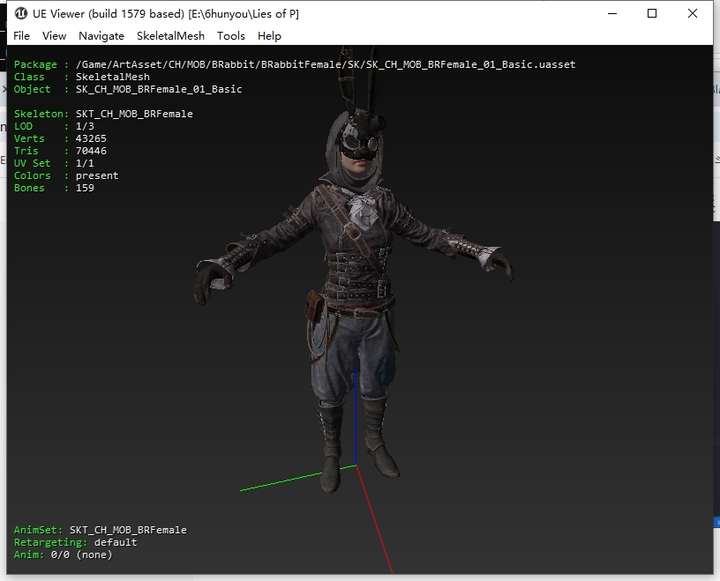Click the red axis line on the floor

pos(374,519)
